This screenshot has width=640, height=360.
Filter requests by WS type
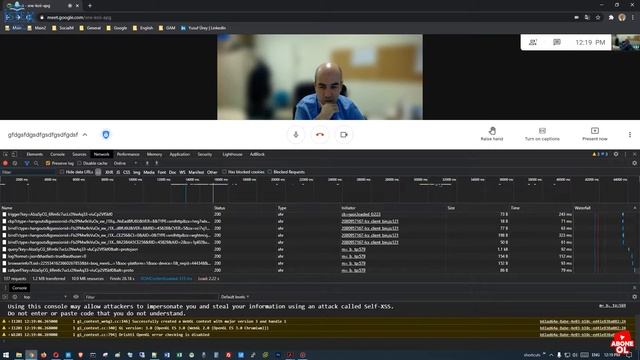tap(182, 172)
